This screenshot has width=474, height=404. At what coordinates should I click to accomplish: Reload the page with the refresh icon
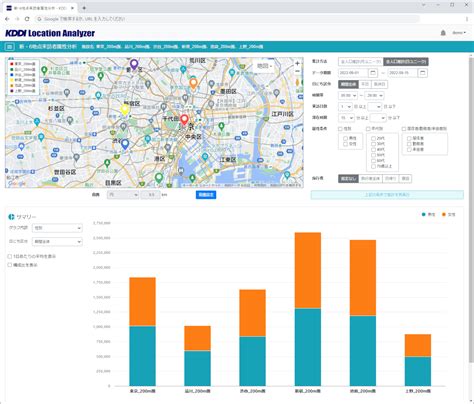point(27,19)
